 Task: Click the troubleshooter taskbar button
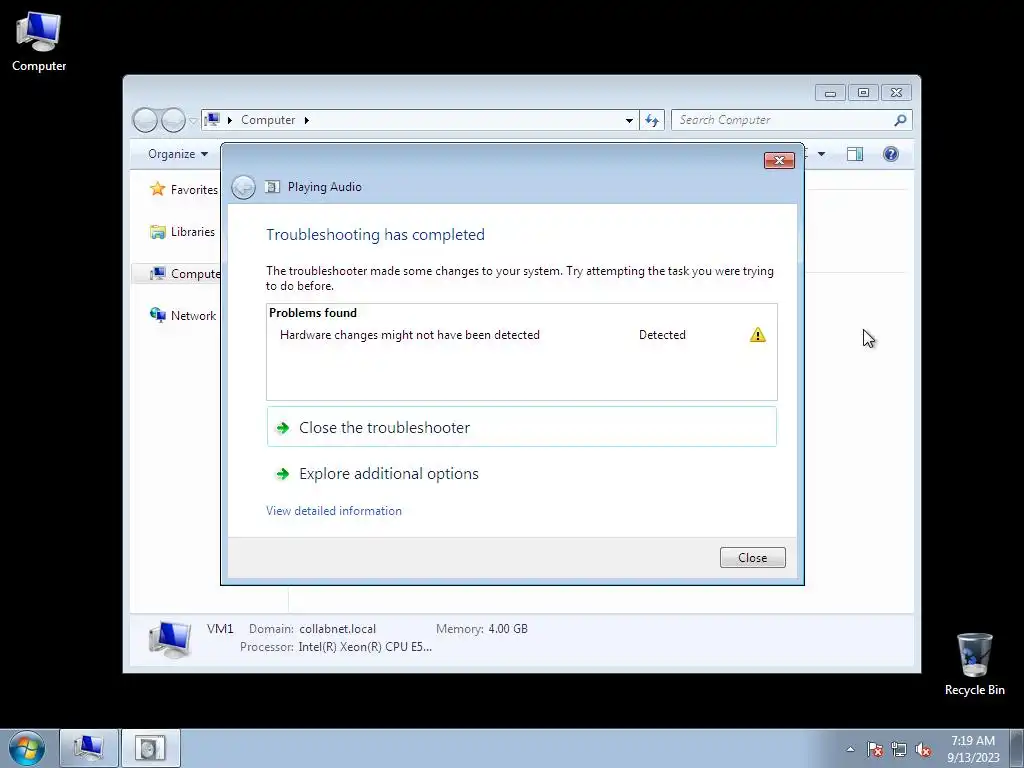click(151, 748)
